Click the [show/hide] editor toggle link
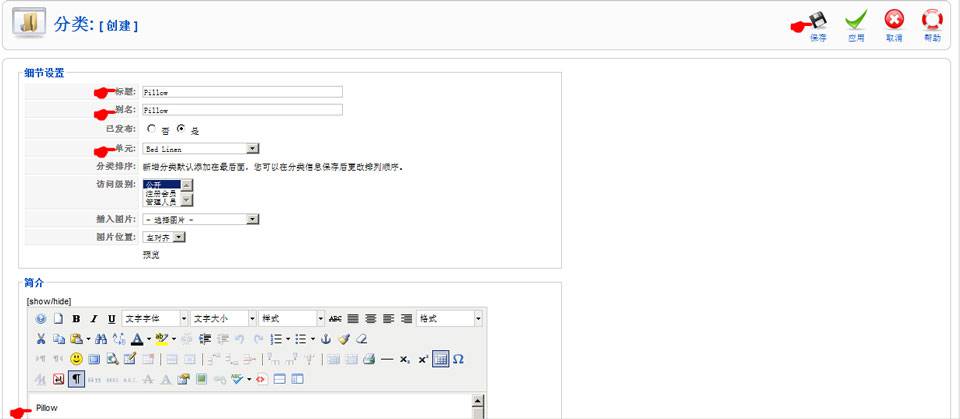Image resolution: width=960 pixels, height=419 pixels. tap(49, 301)
